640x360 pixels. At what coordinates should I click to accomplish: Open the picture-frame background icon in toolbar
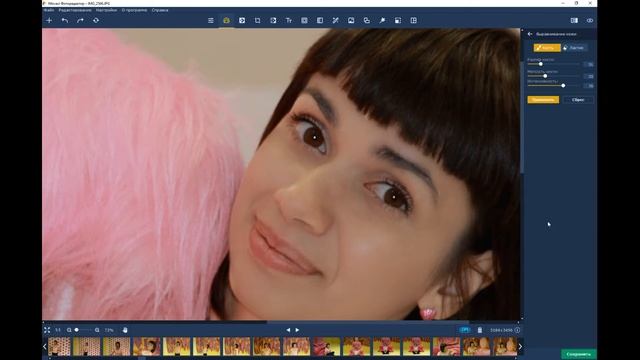[351, 20]
